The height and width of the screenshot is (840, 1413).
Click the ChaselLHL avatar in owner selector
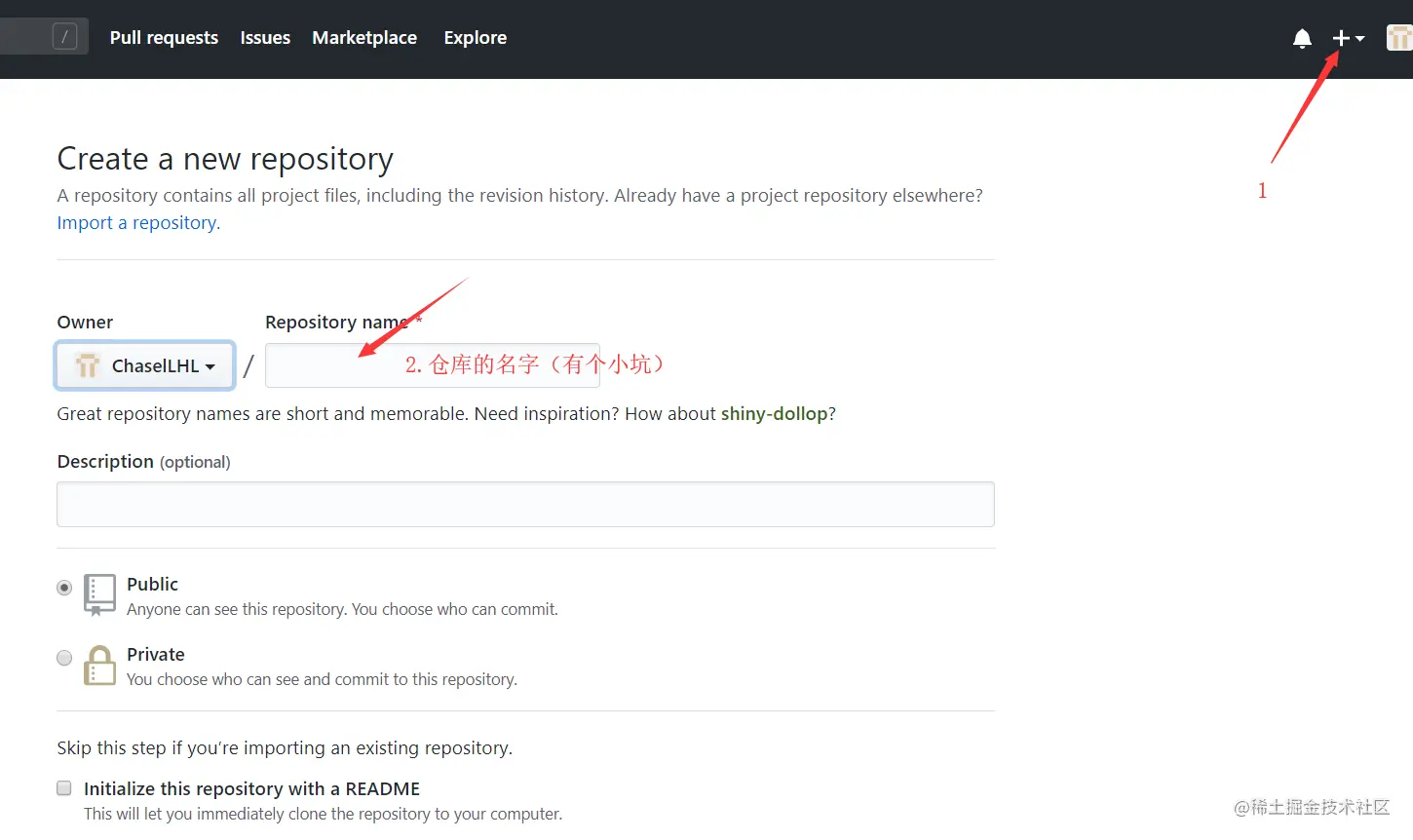pos(88,365)
